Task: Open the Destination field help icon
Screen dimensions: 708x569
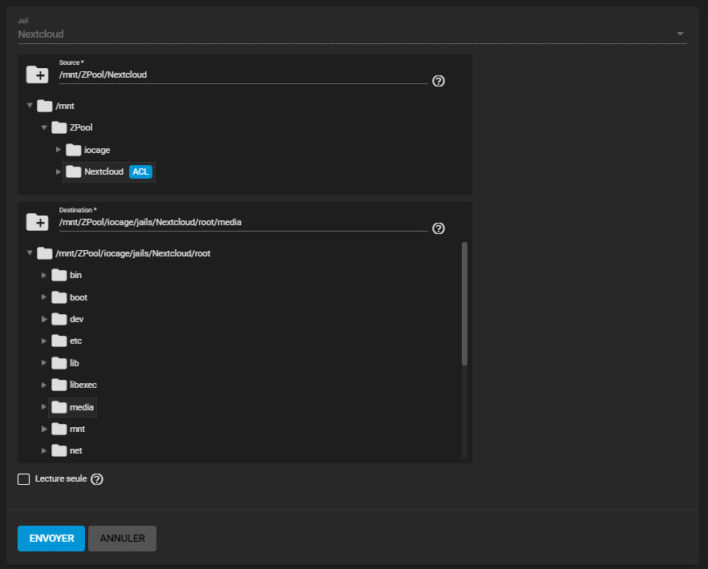Action: pyautogui.click(x=438, y=228)
